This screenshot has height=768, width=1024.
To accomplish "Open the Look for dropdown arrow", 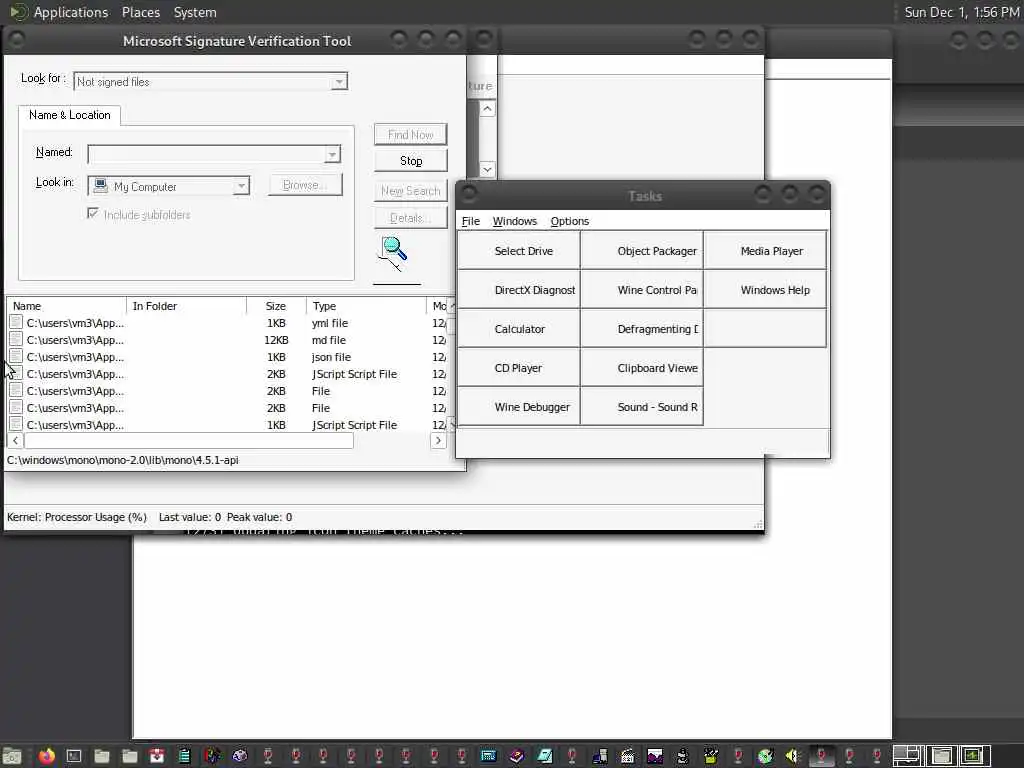I will point(339,82).
